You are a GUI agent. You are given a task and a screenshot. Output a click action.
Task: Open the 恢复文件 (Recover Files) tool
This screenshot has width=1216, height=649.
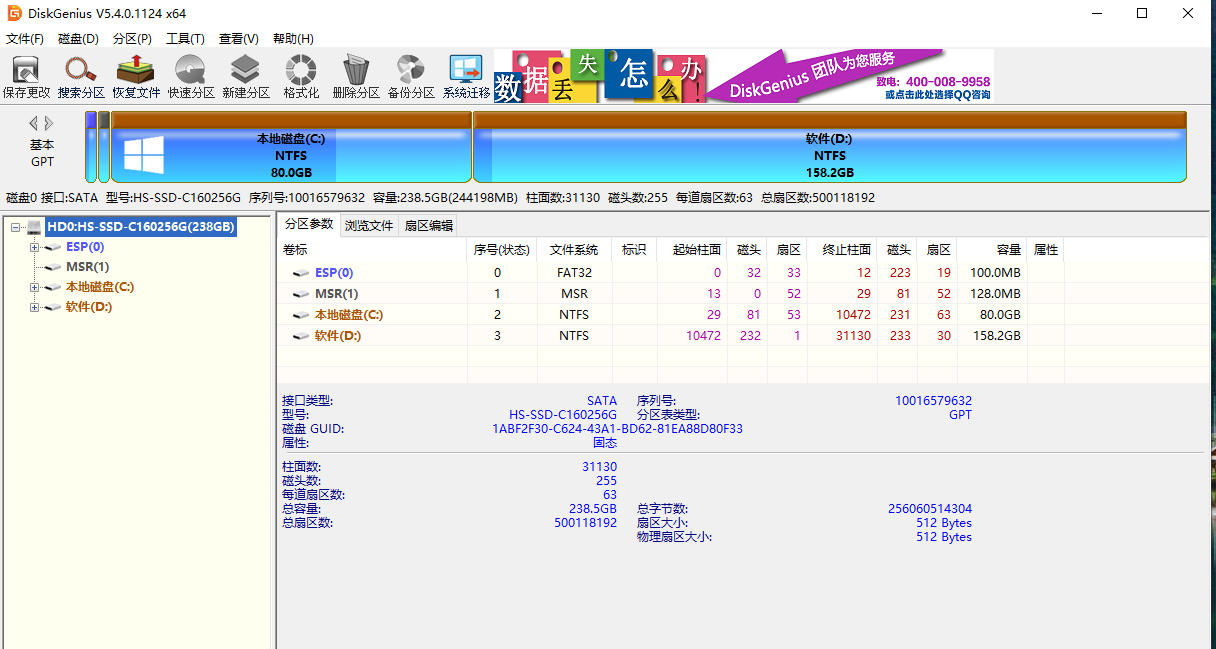tap(134, 75)
